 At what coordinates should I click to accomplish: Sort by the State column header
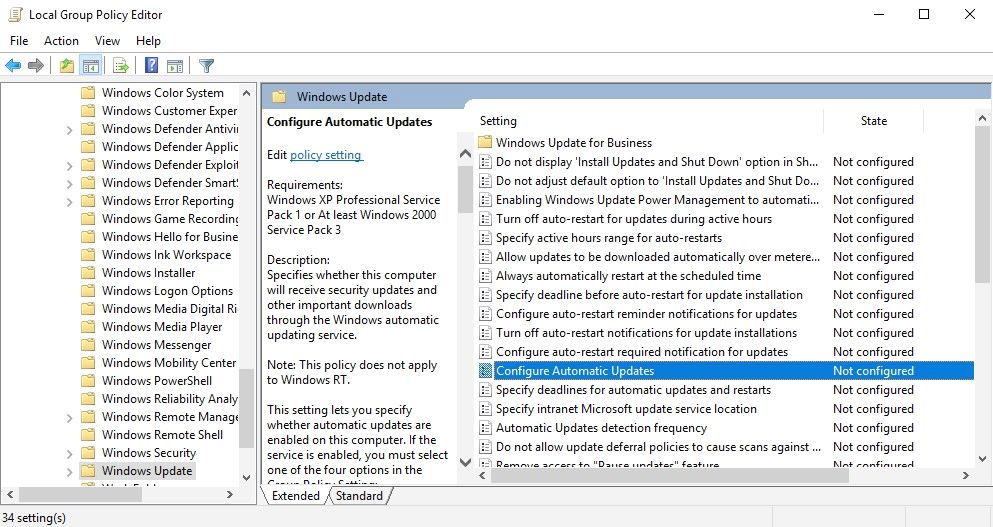click(874, 120)
